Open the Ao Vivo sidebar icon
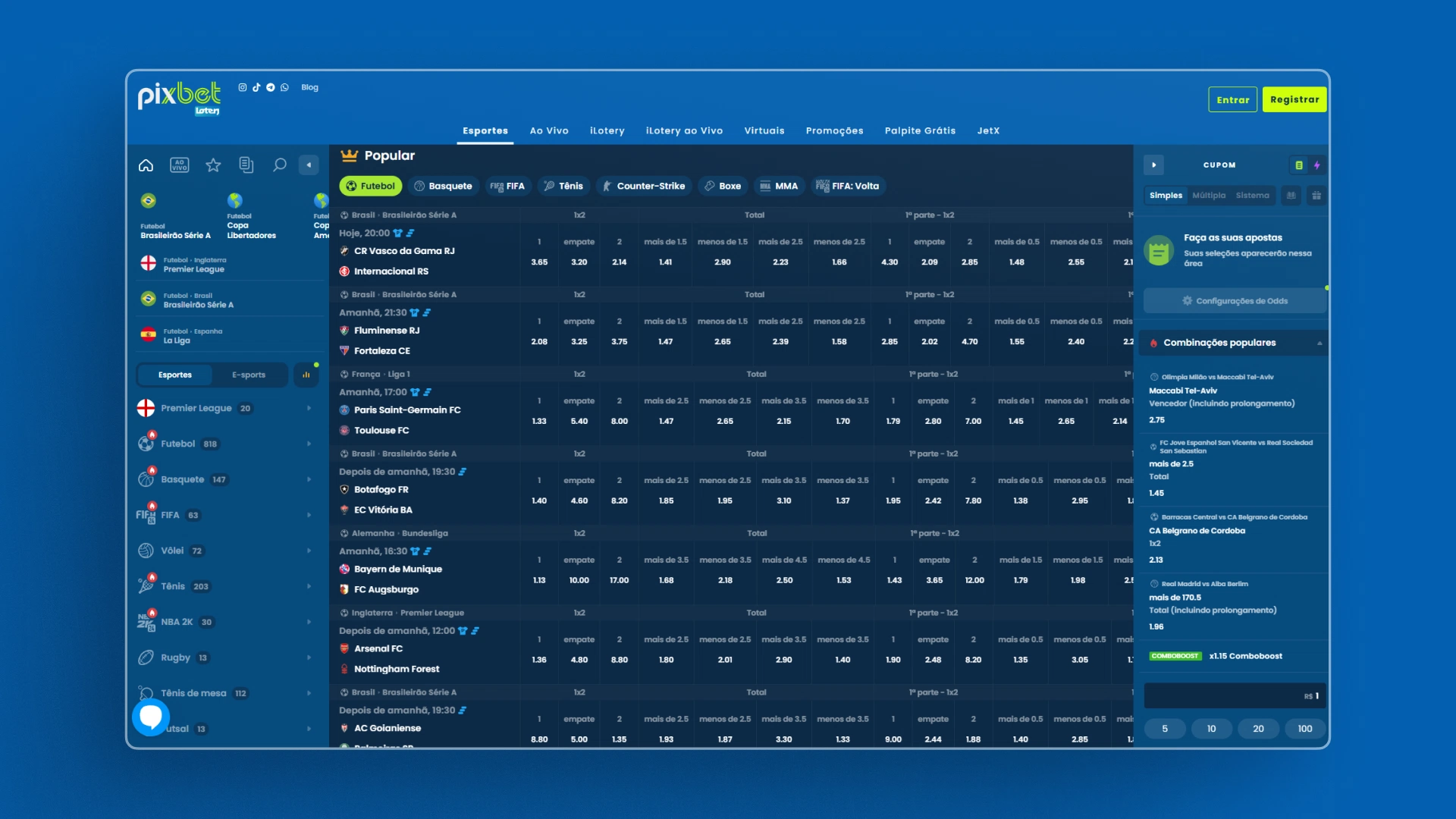Viewport: 1456px width, 819px height. pos(180,165)
